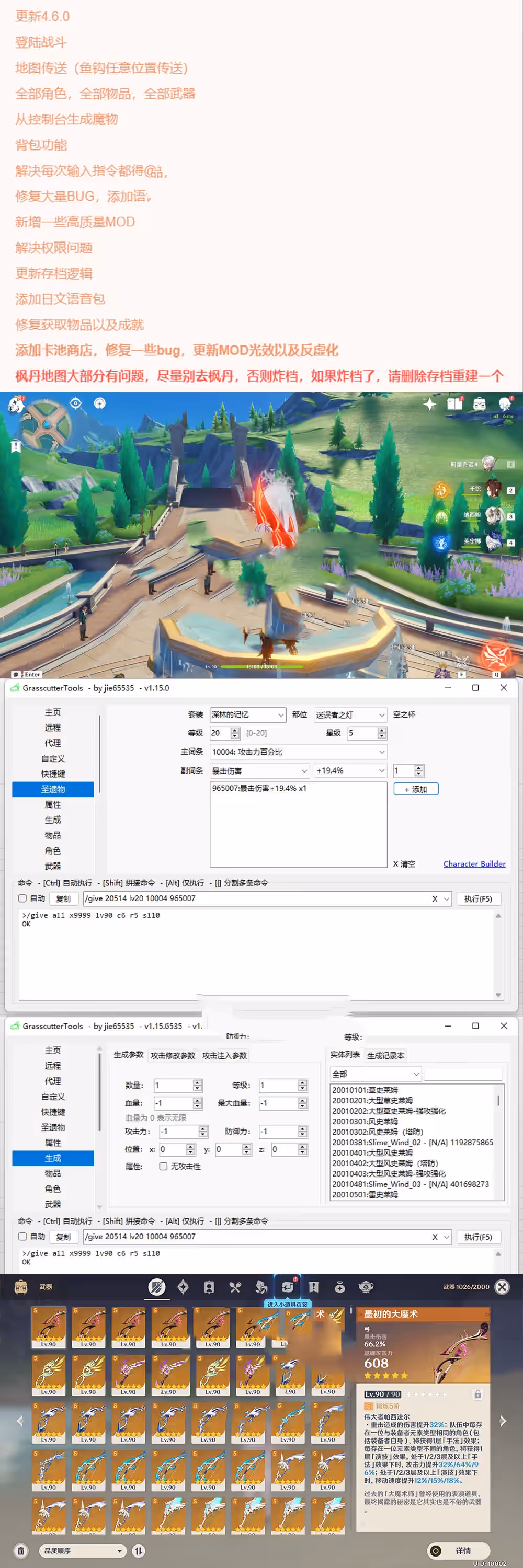Switch to the 攻击修改参数 tab

[173, 1055]
